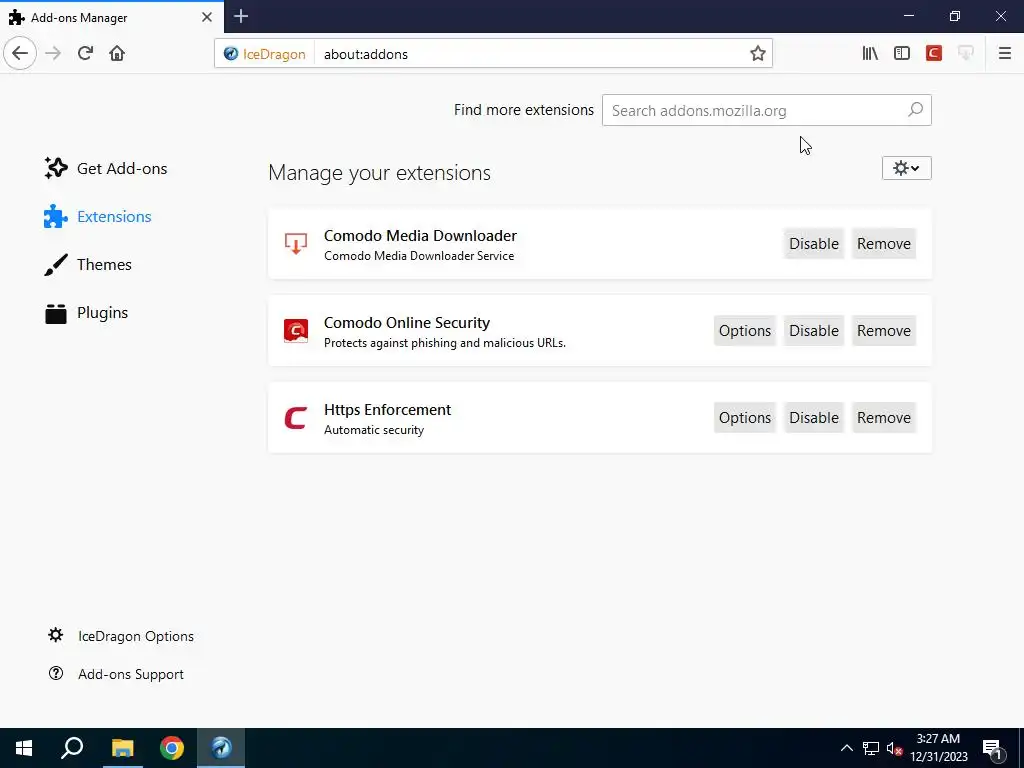Open a new tab with plus

pyautogui.click(x=241, y=16)
